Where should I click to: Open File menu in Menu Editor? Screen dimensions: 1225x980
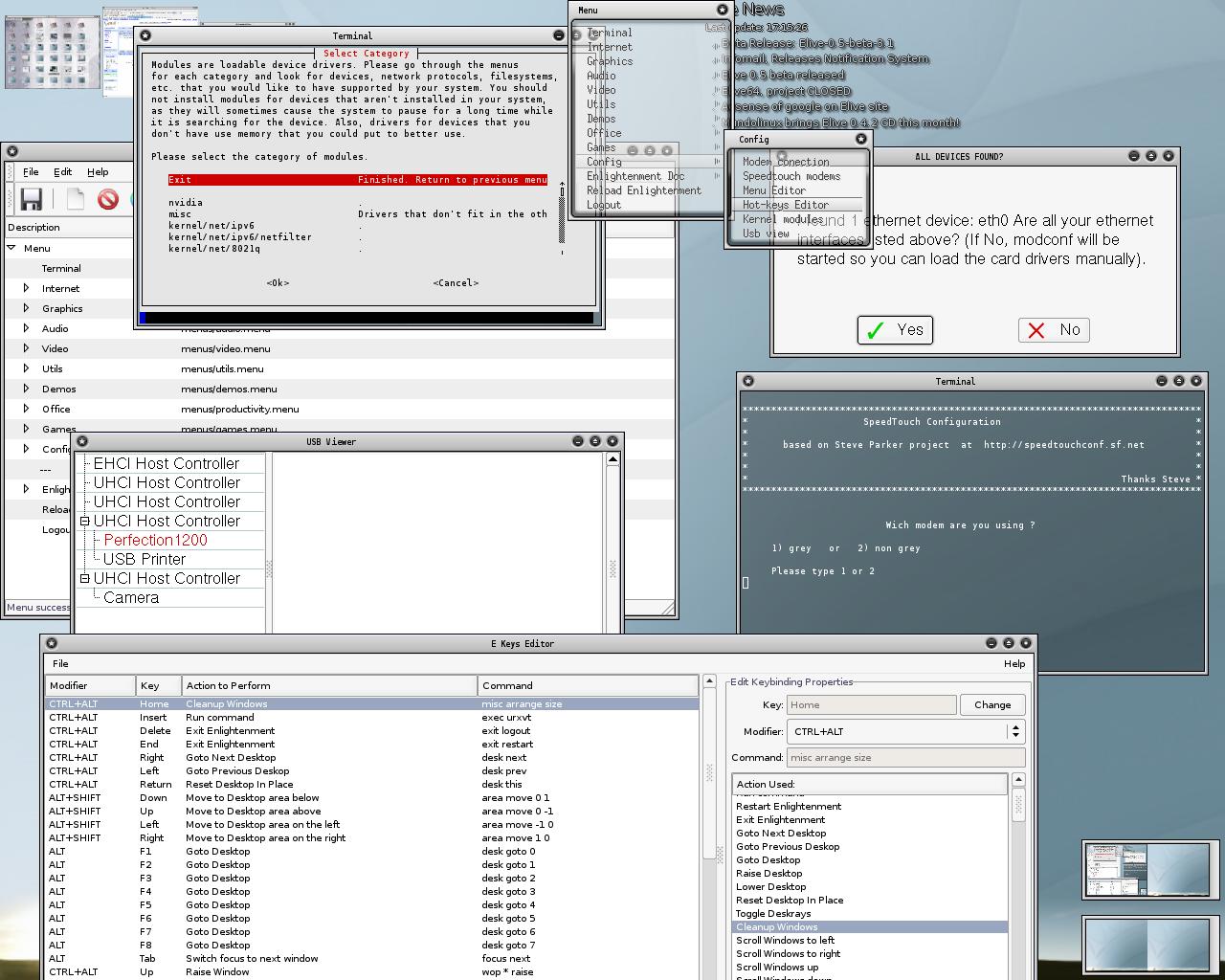coord(31,172)
